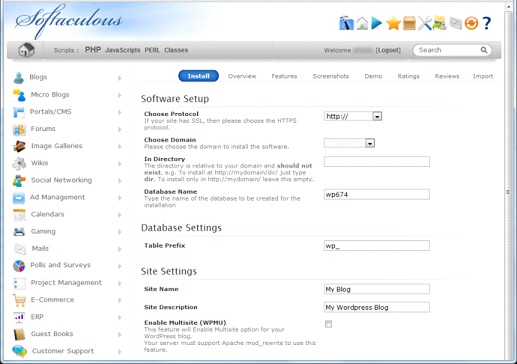Image resolution: width=517 pixels, height=364 pixels.
Task: Click the Table Prefix field showing wp_
Action: (377, 246)
